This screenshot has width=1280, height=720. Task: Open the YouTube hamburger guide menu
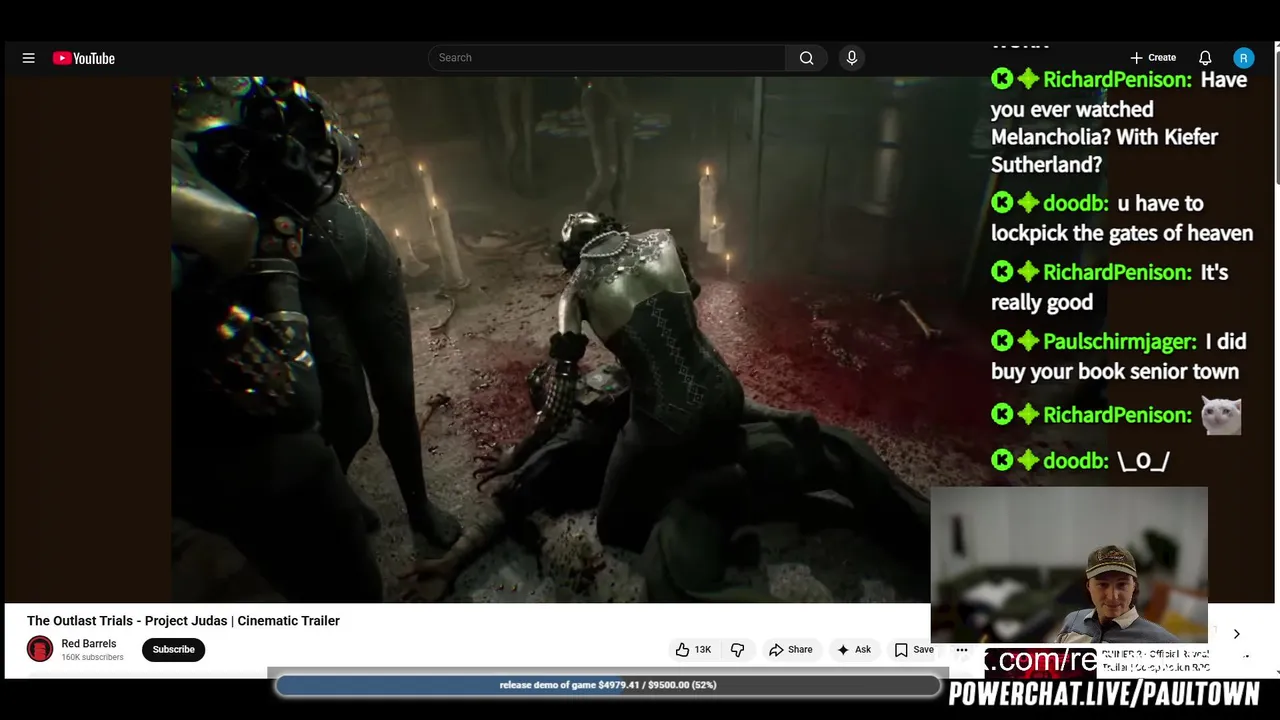pyautogui.click(x=29, y=58)
